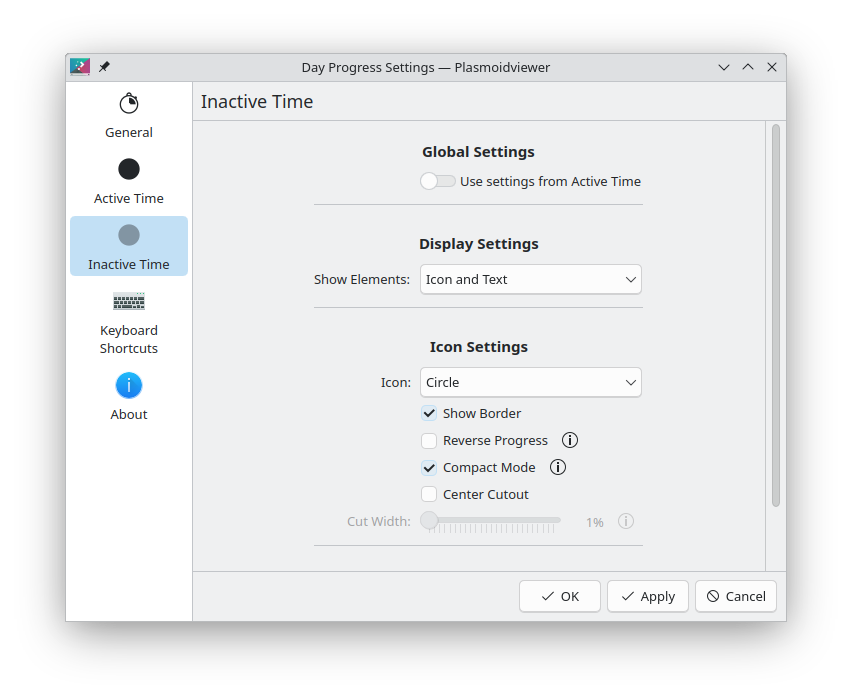Viewport: 852px width, 699px height.
Task: Click the Display Settings heading
Action: (479, 244)
